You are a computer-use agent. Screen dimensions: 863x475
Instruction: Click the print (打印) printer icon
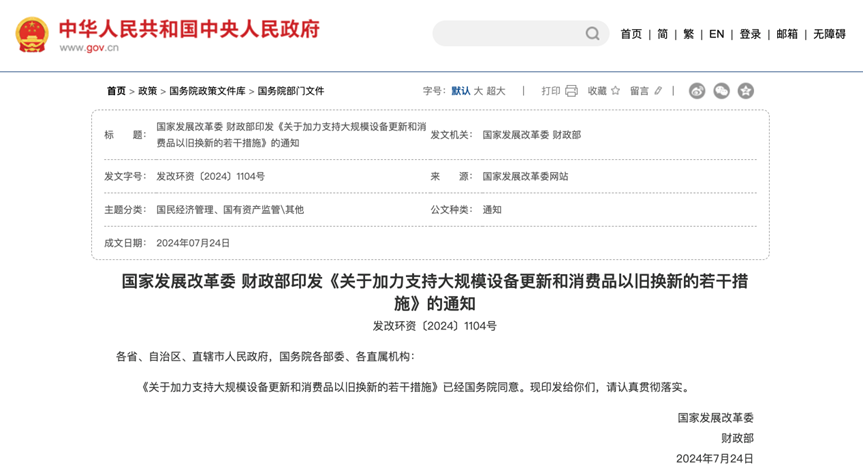571,91
